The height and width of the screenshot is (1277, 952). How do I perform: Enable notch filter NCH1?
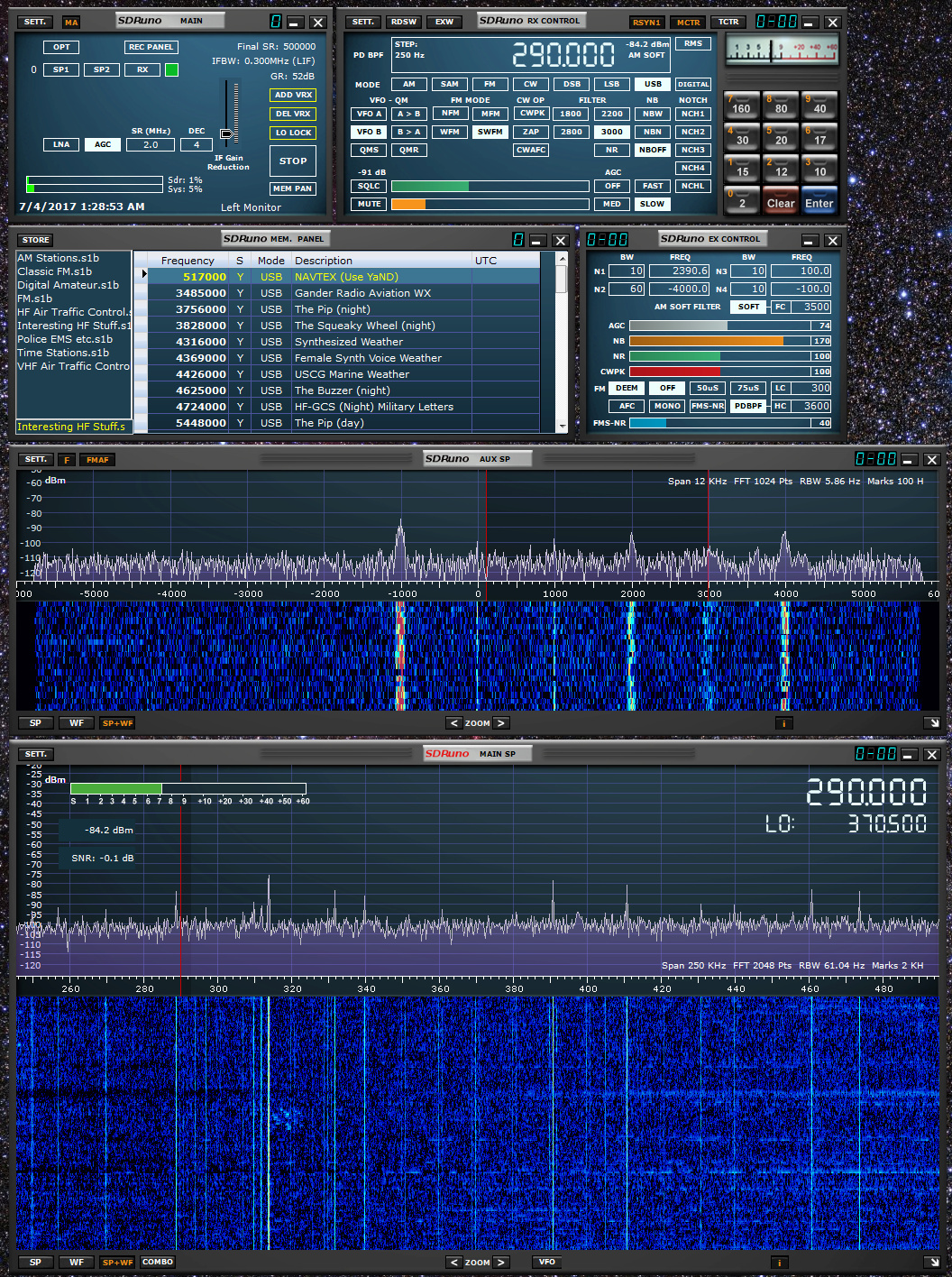(x=693, y=114)
